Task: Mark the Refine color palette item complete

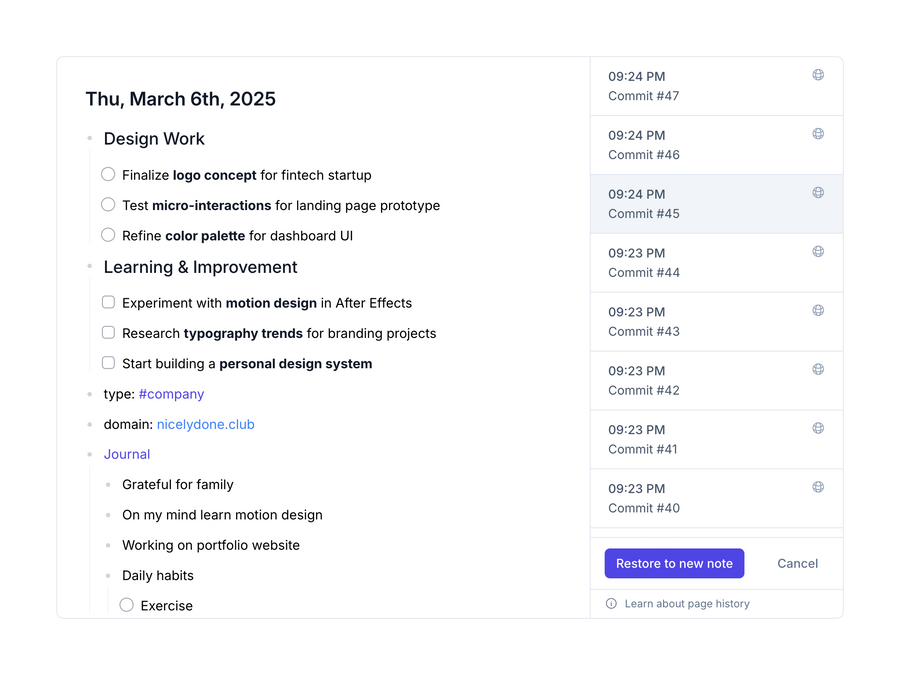Action: [108, 235]
